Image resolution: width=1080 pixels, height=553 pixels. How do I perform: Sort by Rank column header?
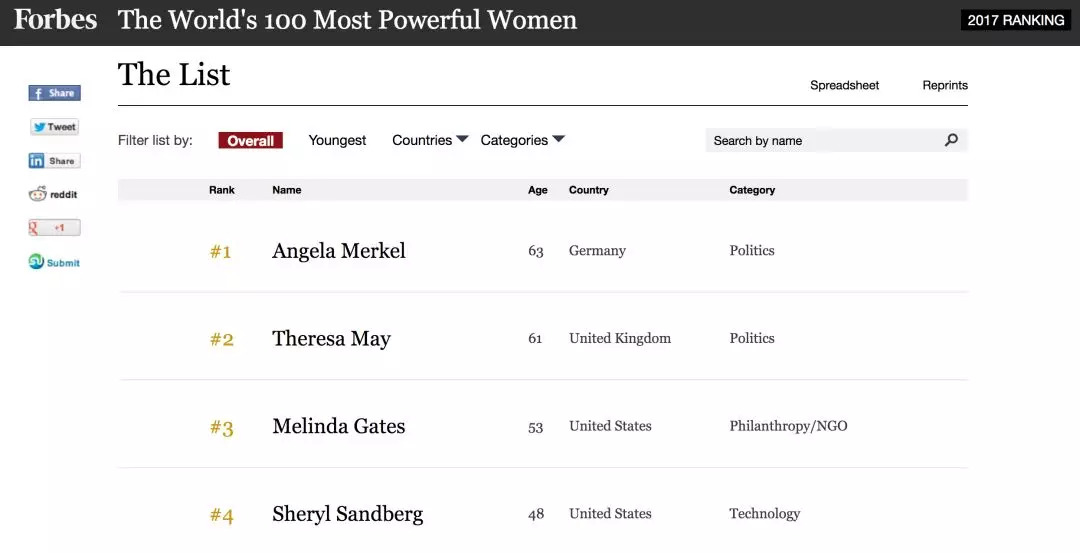click(x=222, y=190)
